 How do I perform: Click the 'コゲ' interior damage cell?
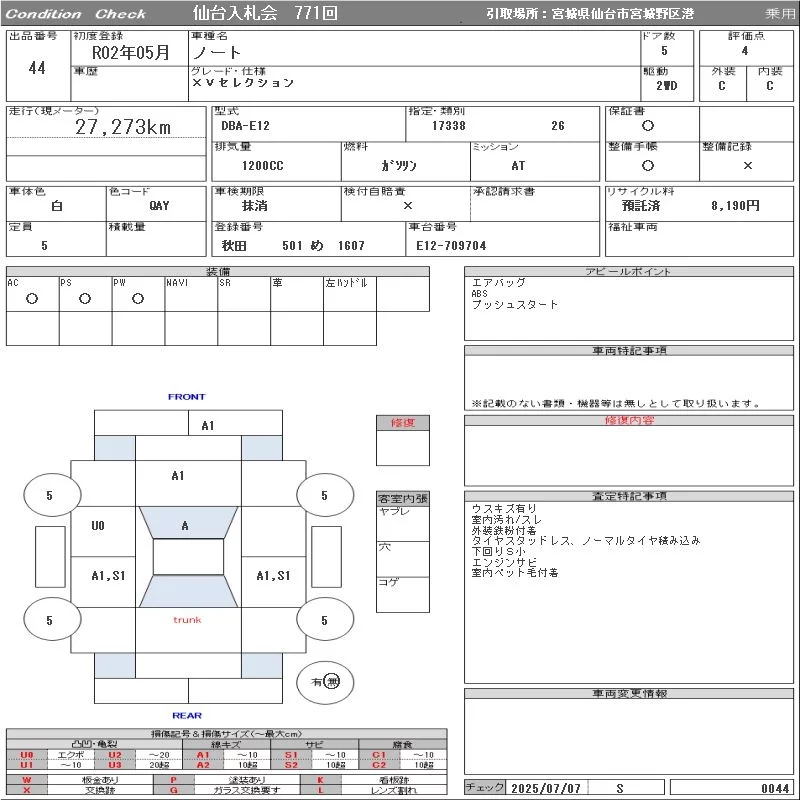(x=403, y=595)
